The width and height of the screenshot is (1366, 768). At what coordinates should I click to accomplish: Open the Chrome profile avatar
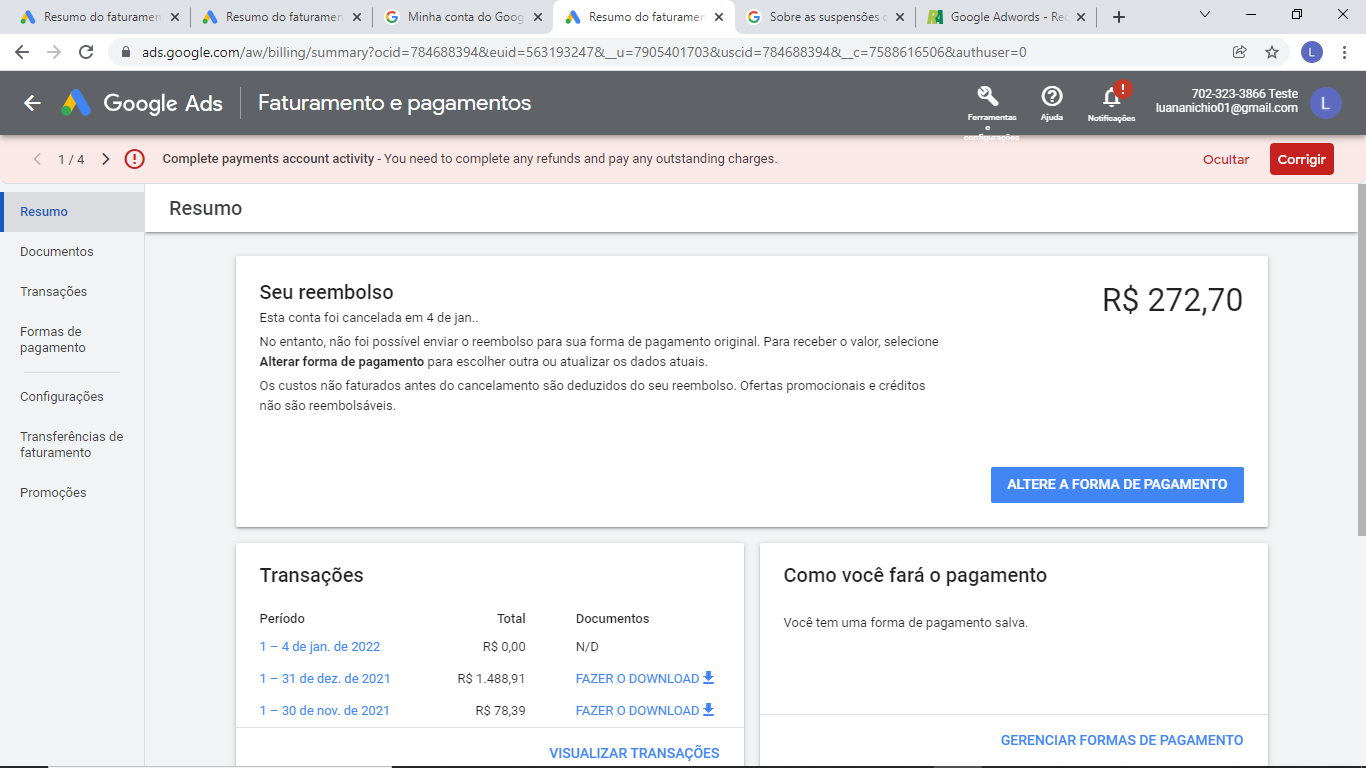coord(1312,52)
